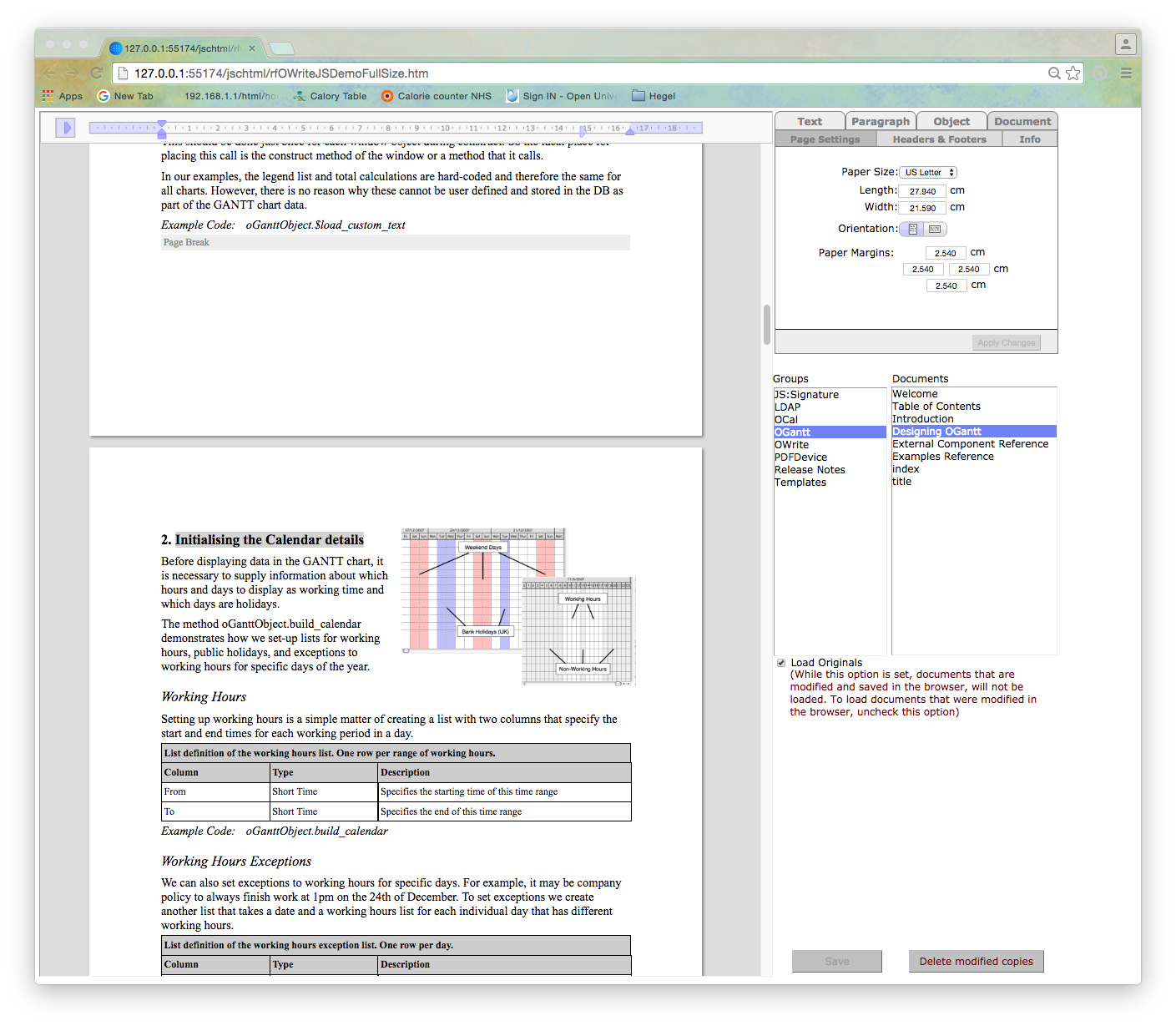Select OWrite in Groups list
Screen dimensions: 1176x1026
point(830,444)
